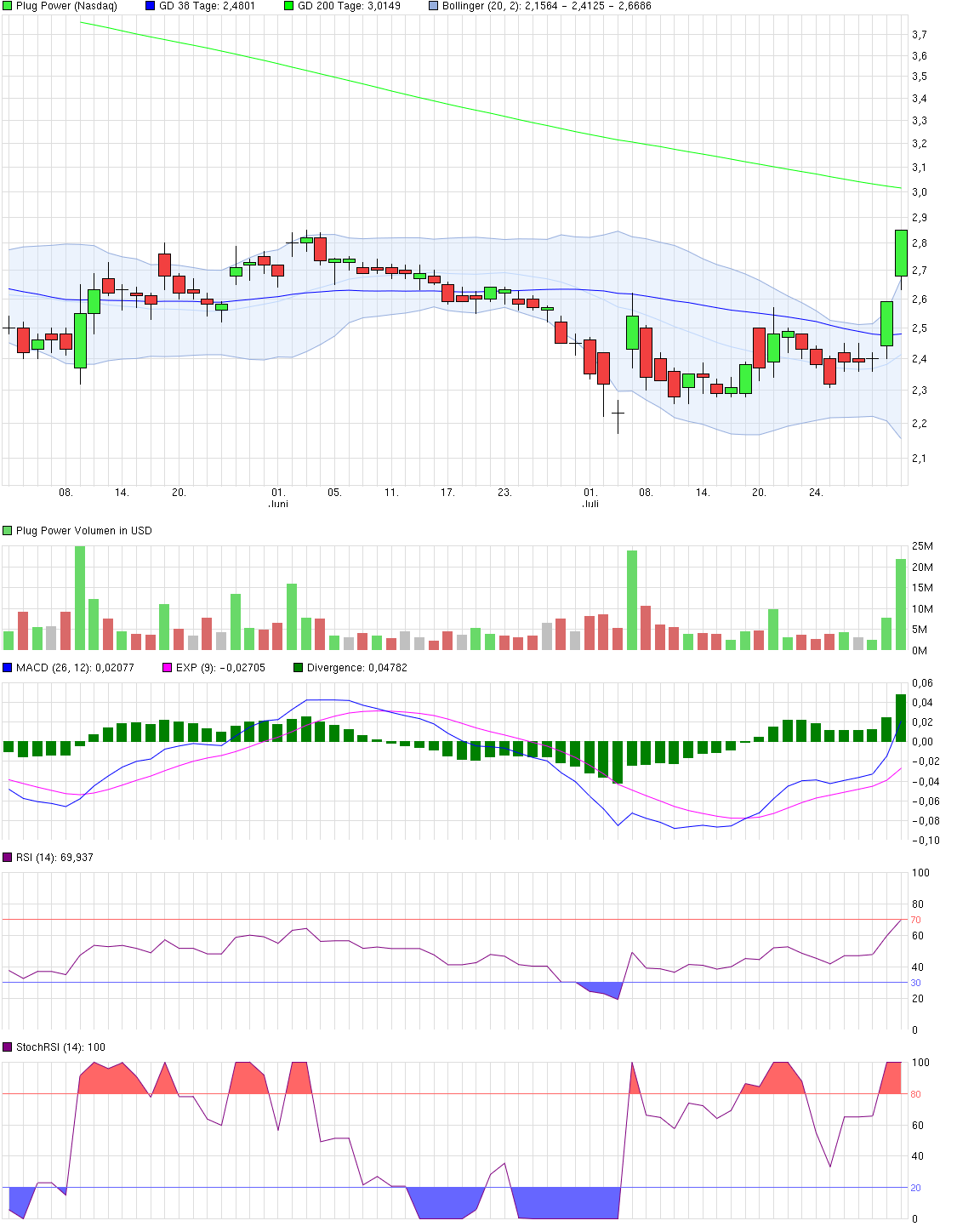
Task: Click the tallest green volume bar in early July
Action: pos(632,601)
